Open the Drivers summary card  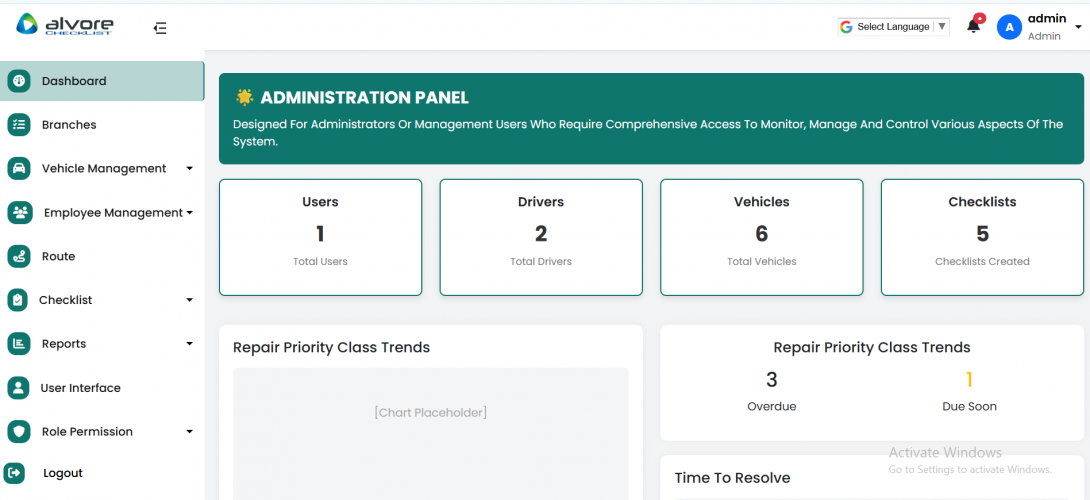coord(541,237)
